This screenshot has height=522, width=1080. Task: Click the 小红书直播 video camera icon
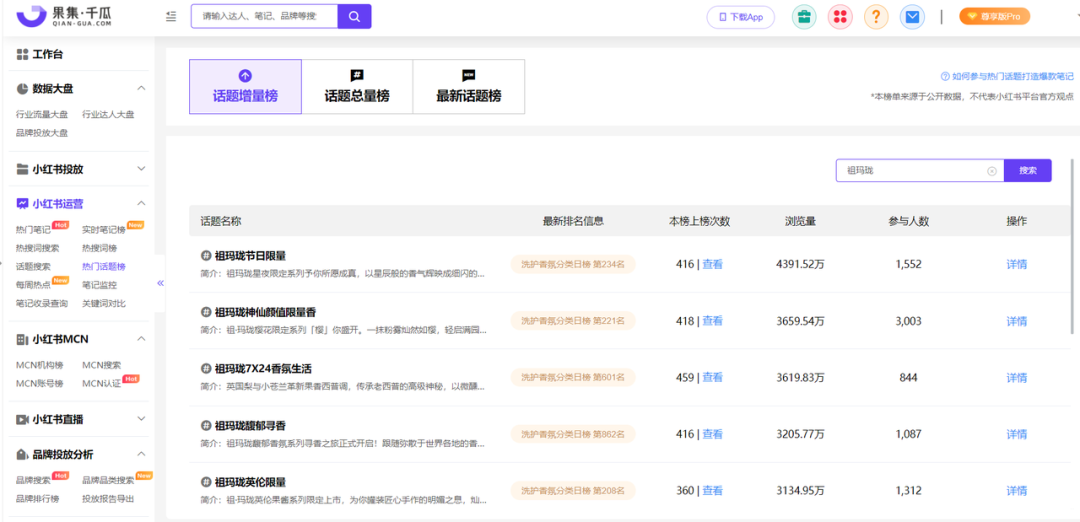click(22, 419)
